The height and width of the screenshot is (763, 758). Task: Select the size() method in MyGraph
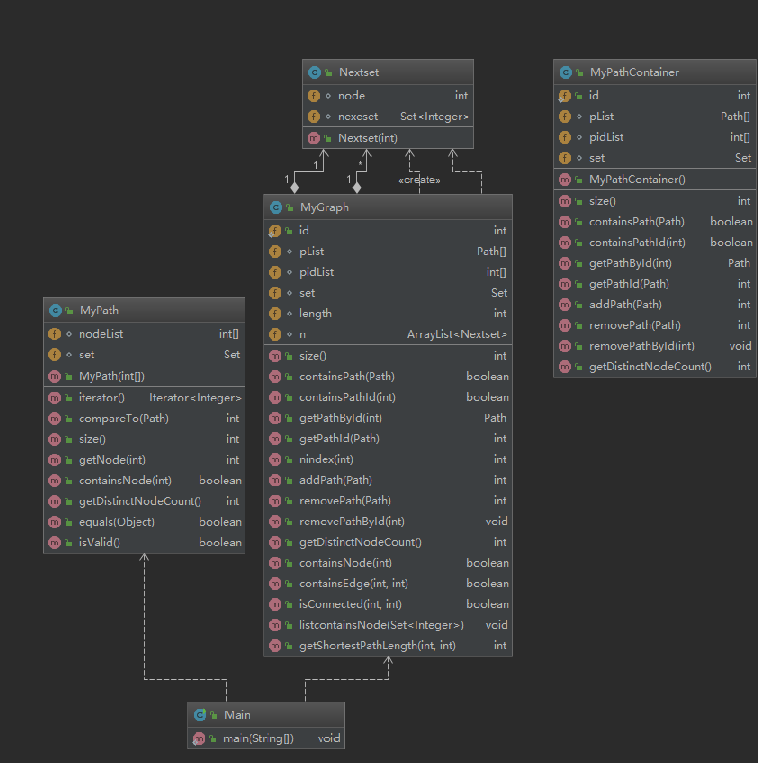click(x=313, y=356)
